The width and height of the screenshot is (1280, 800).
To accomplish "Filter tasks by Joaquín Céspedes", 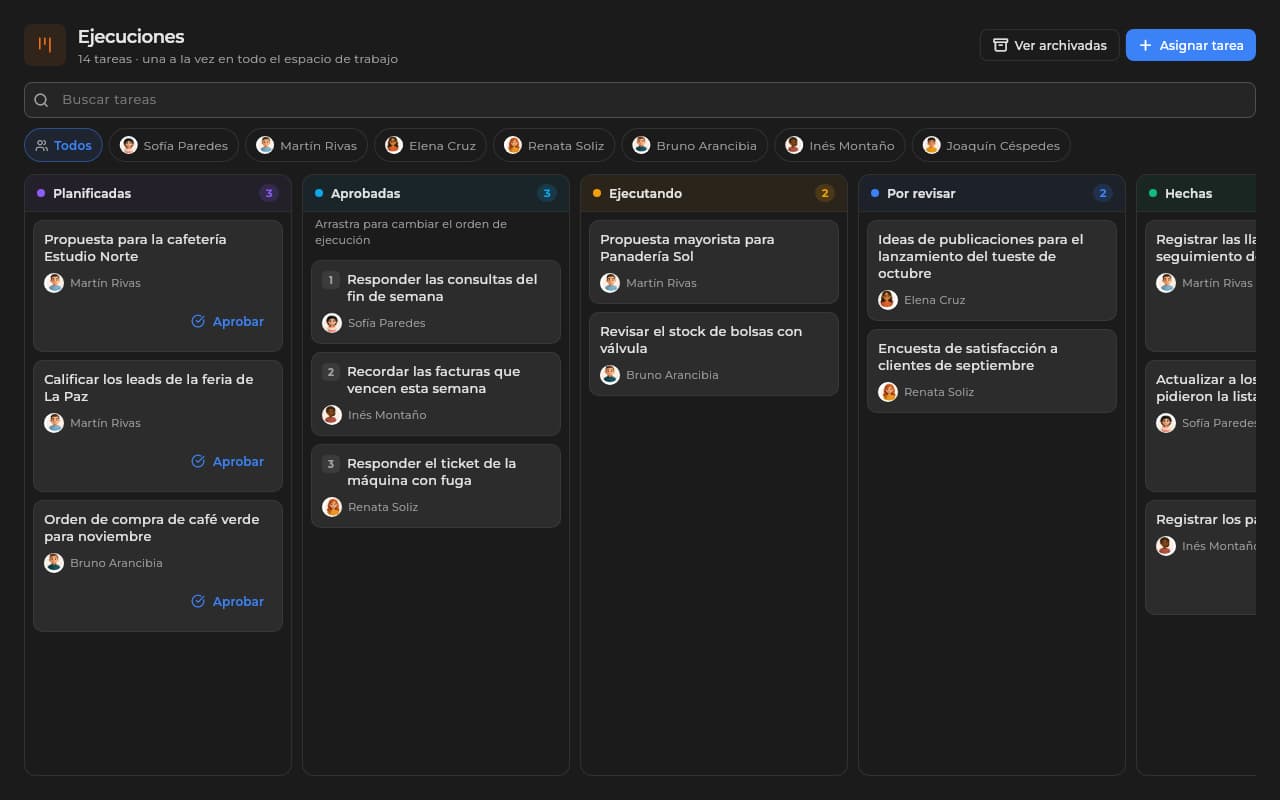I will coord(991,145).
